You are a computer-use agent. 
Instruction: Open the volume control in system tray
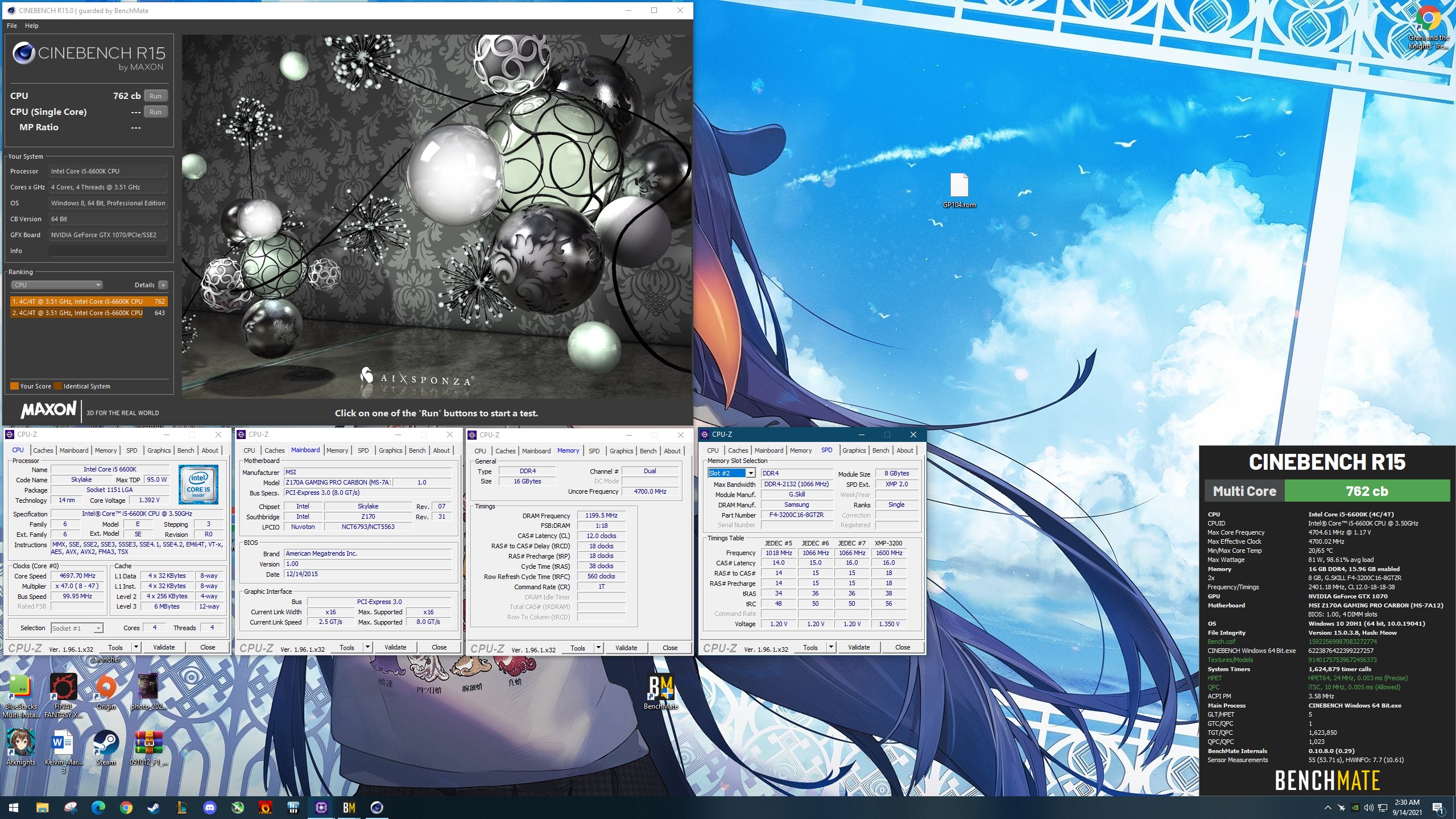click(x=1368, y=808)
